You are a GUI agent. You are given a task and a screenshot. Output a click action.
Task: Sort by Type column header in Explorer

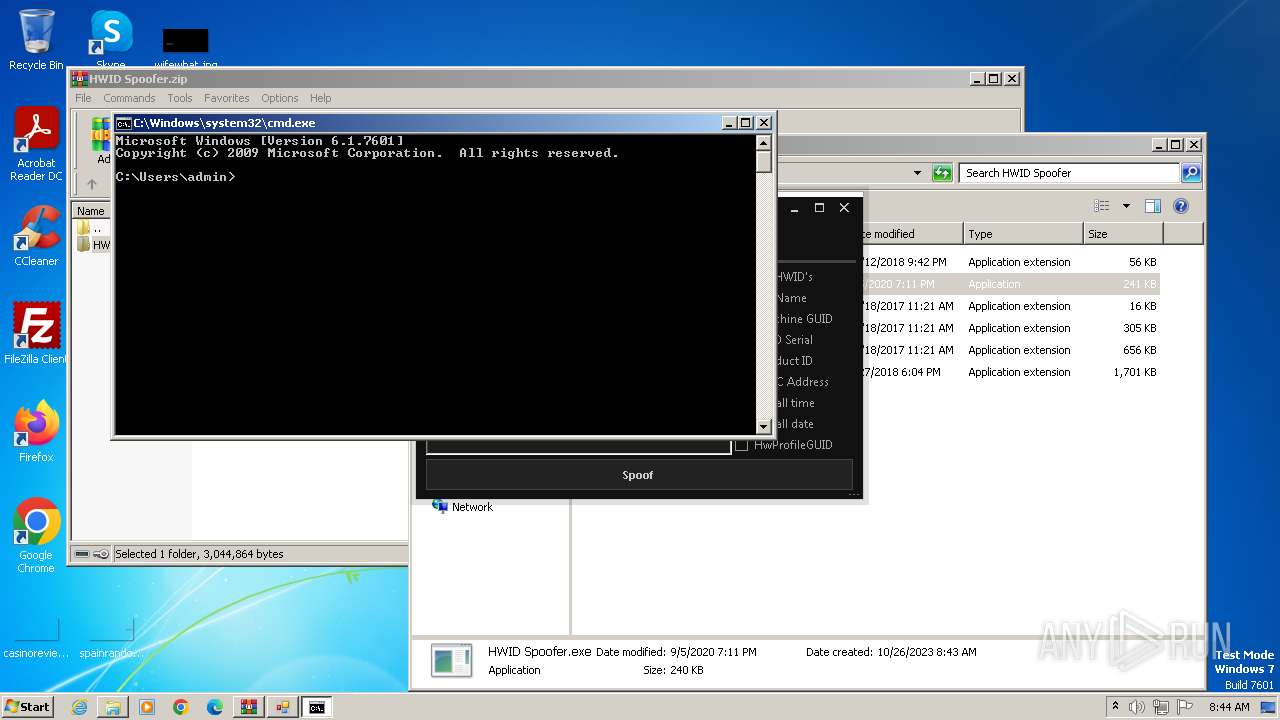pos(1023,234)
